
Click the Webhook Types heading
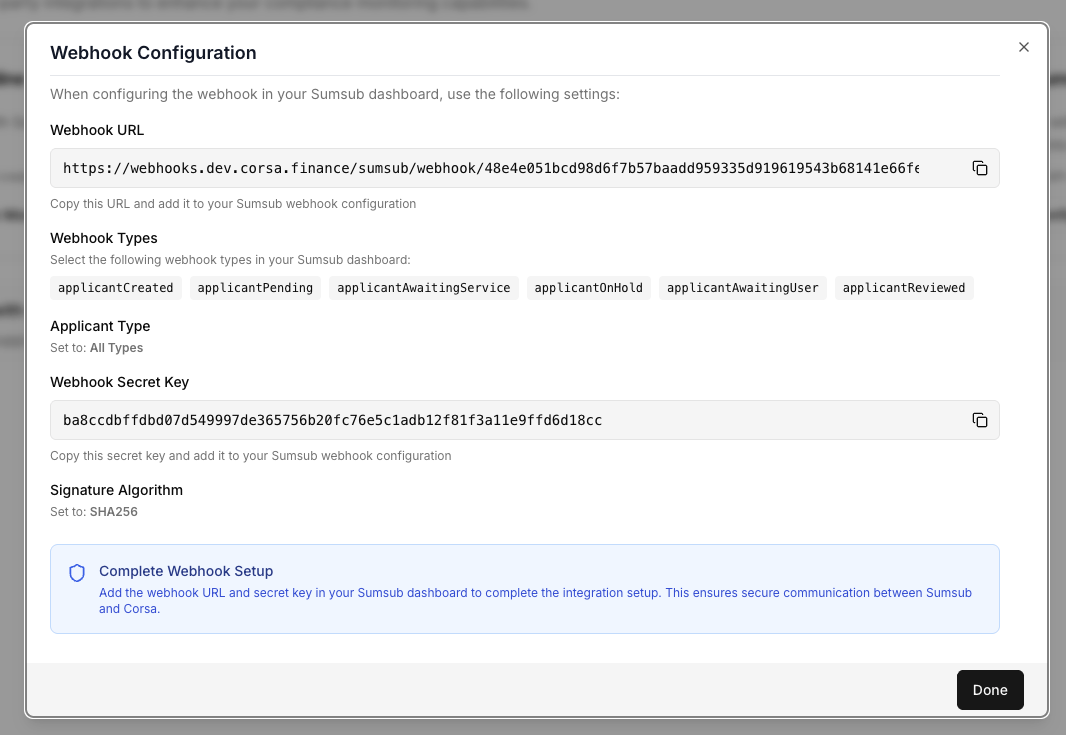pyautogui.click(x=103, y=238)
